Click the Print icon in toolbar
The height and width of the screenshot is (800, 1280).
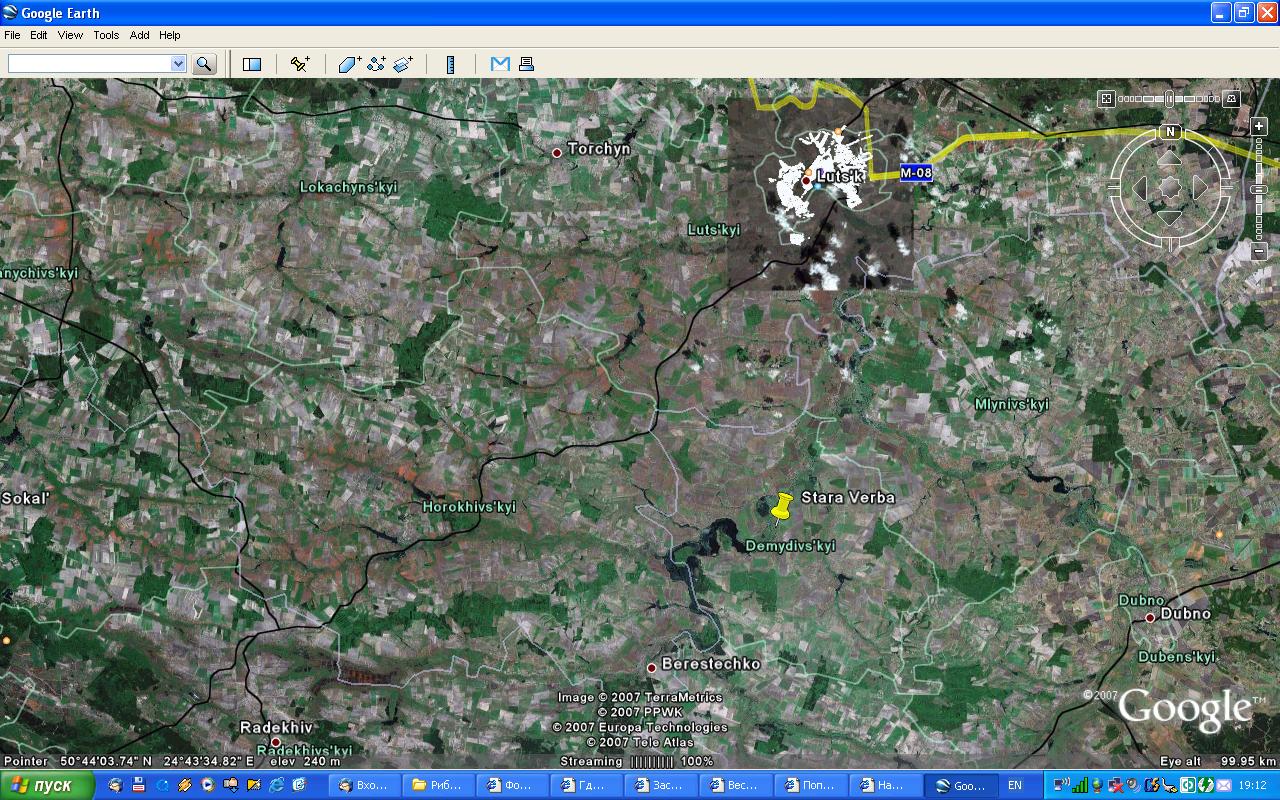pyautogui.click(x=526, y=64)
